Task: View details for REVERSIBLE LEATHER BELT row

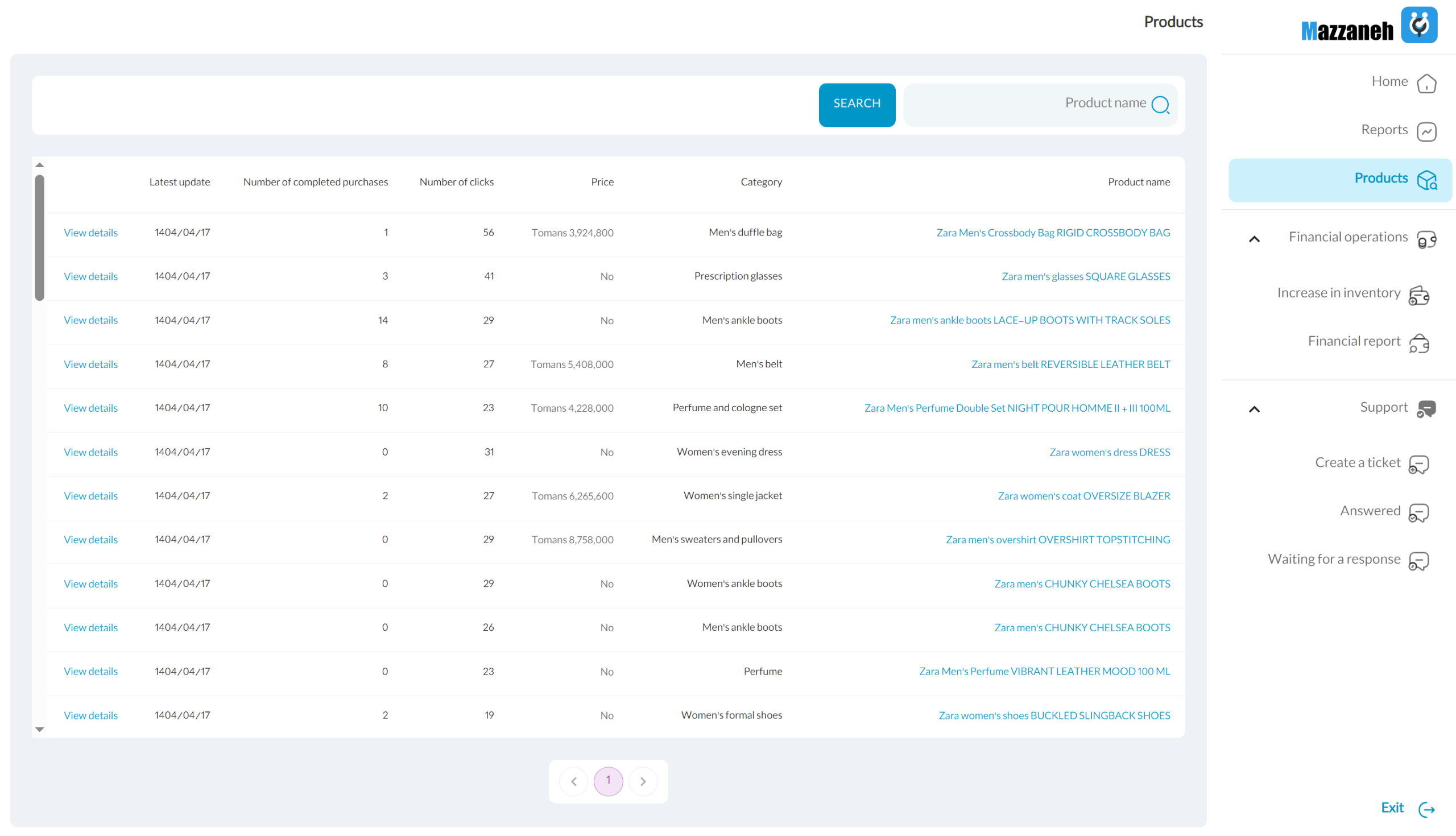Action: (90, 364)
